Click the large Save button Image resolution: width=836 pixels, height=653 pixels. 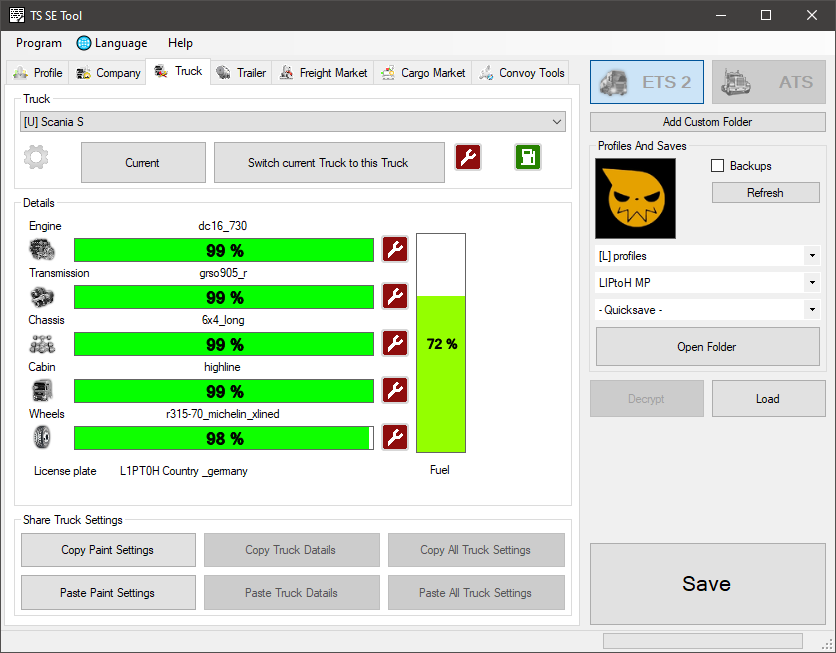pos(706,584)
